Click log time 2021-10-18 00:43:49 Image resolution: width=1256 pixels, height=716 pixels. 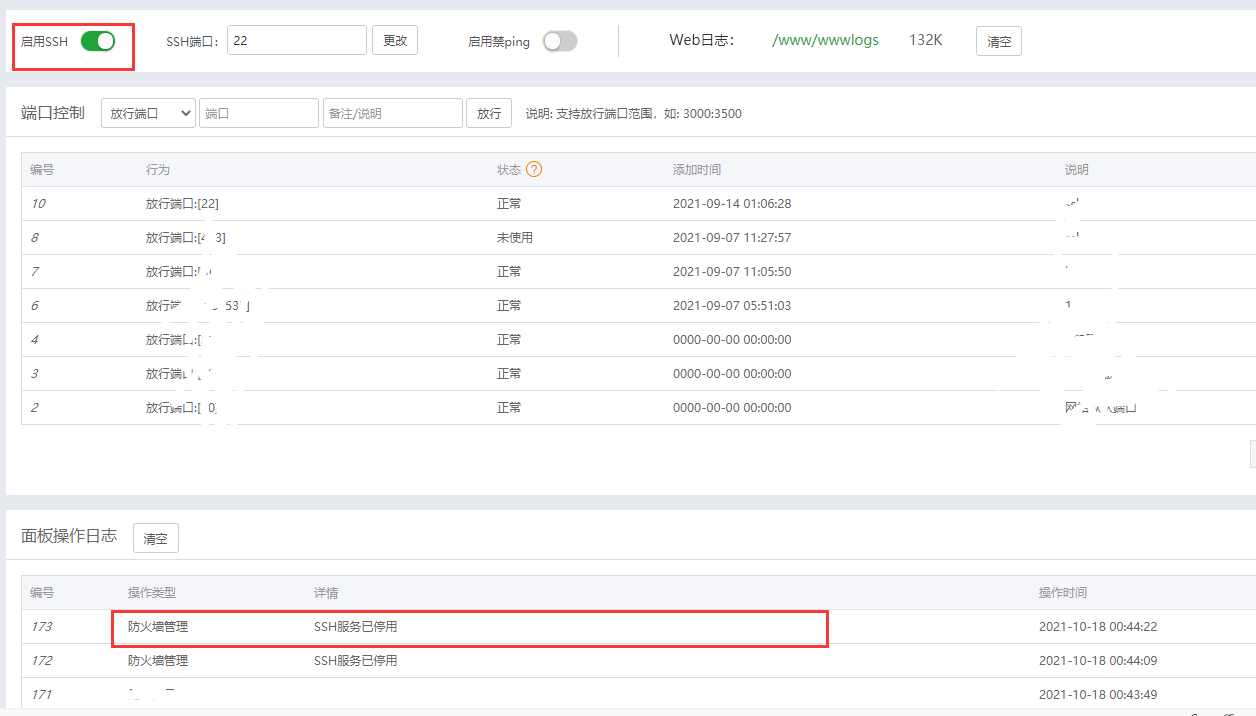[1098, 695]
